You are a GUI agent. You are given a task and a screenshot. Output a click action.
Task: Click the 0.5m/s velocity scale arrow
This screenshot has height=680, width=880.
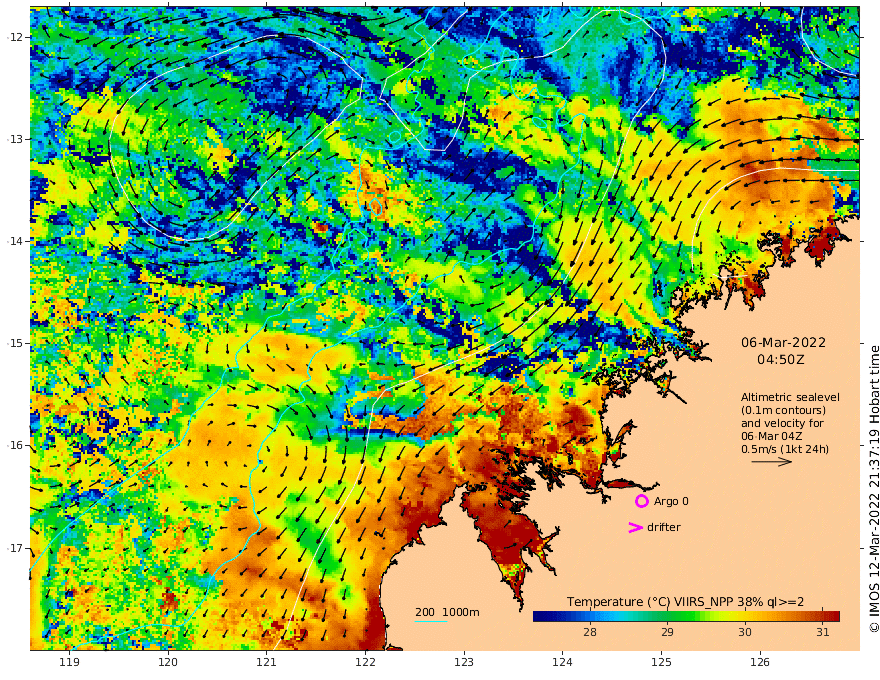click(772, 462)
